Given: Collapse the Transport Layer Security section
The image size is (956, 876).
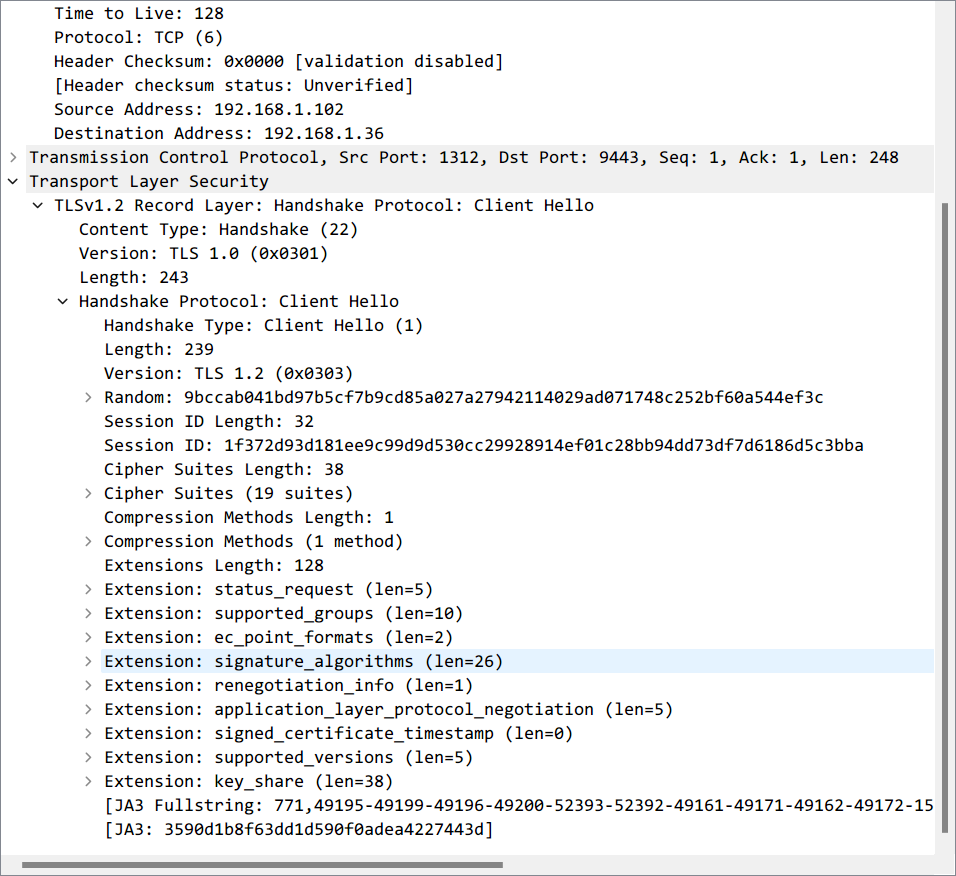Looking at the screenshot, I should click(12, 181).
